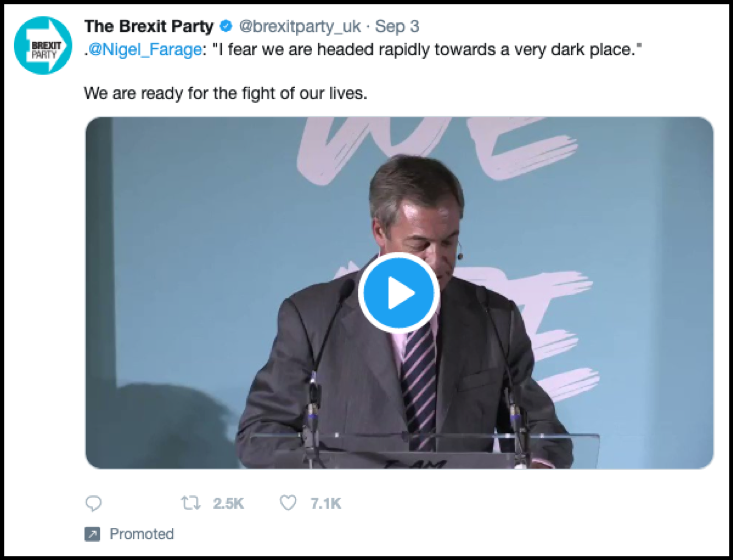733x560 pixels.
Task: Click the Promoted label
Action: (x=141, y=534)
